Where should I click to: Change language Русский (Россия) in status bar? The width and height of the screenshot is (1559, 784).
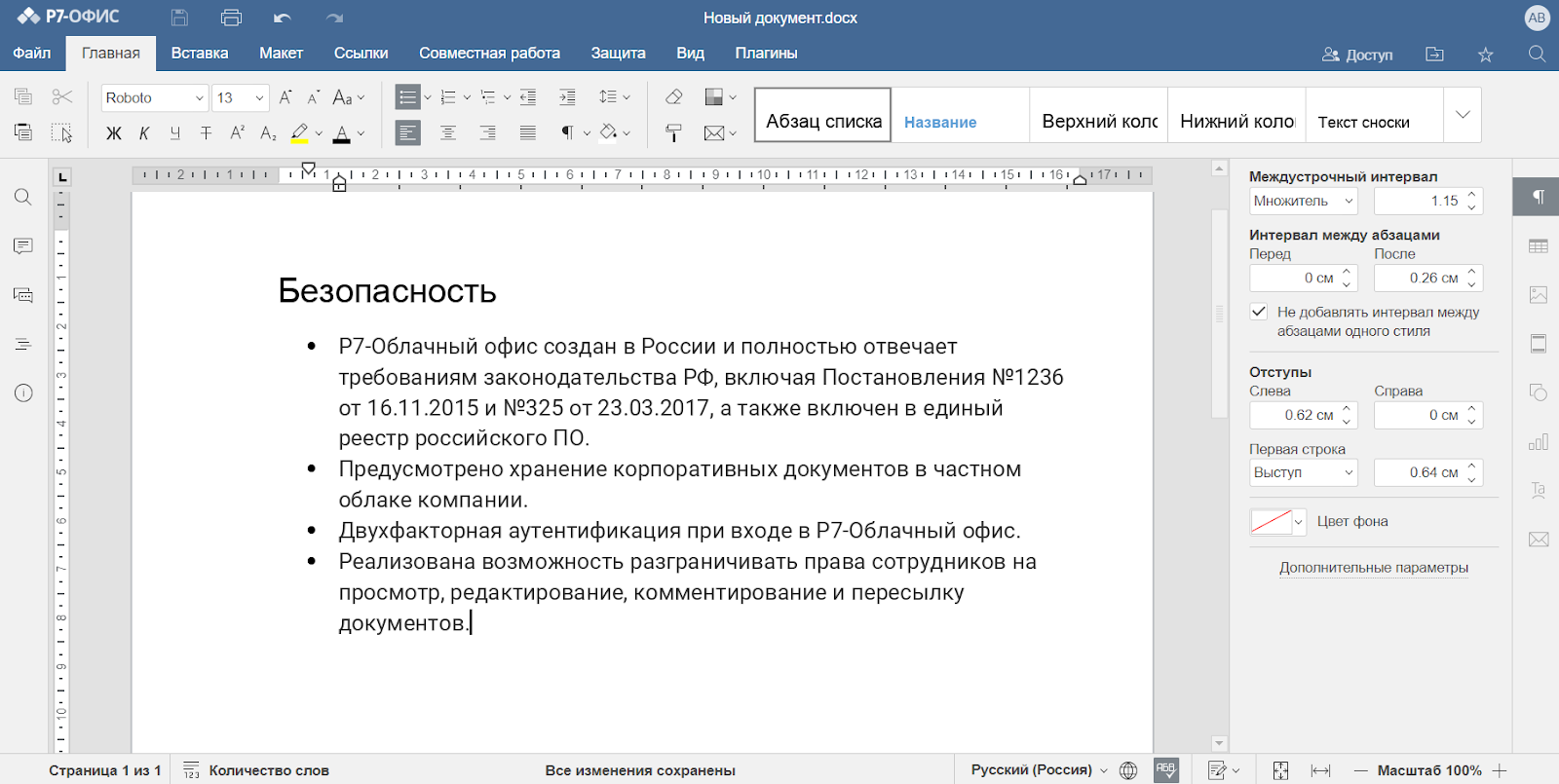coord(1040,769)
